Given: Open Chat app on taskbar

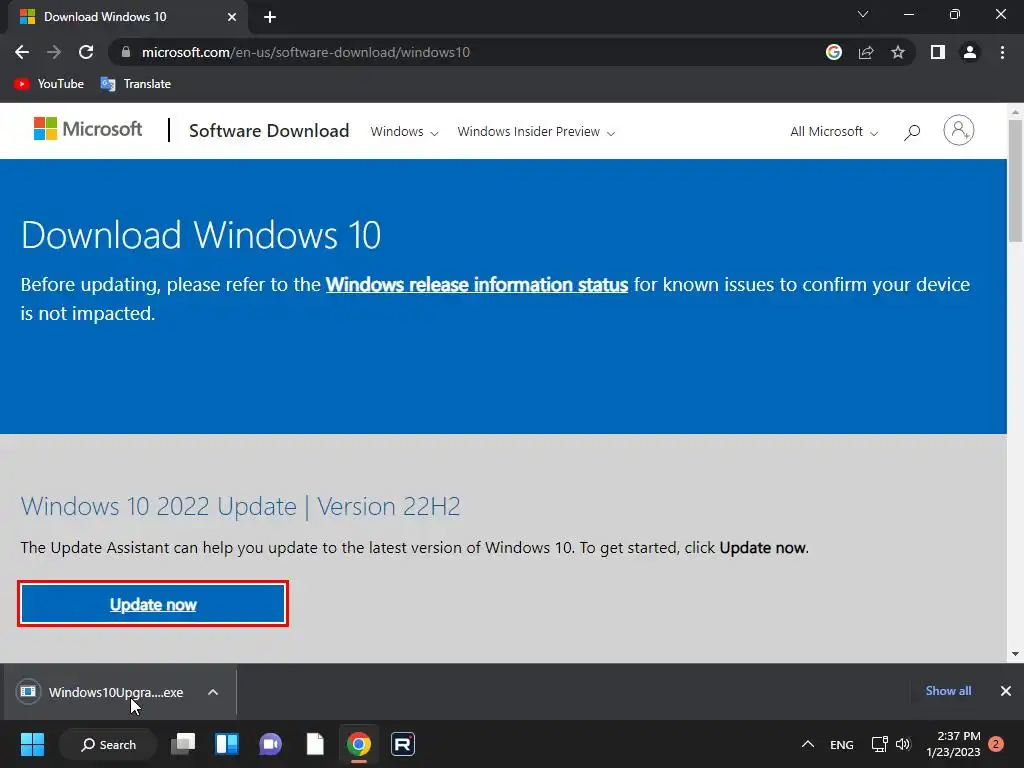Looking at the screenshot, I should tap(270, 744).
